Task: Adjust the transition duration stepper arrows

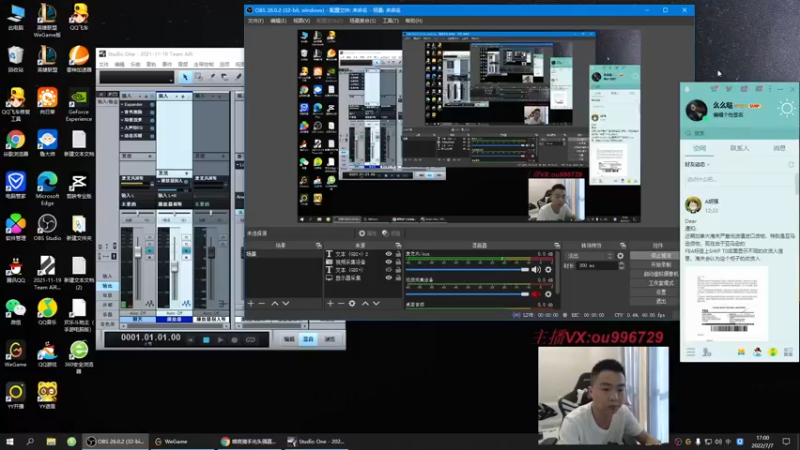Action: (621, 266)
